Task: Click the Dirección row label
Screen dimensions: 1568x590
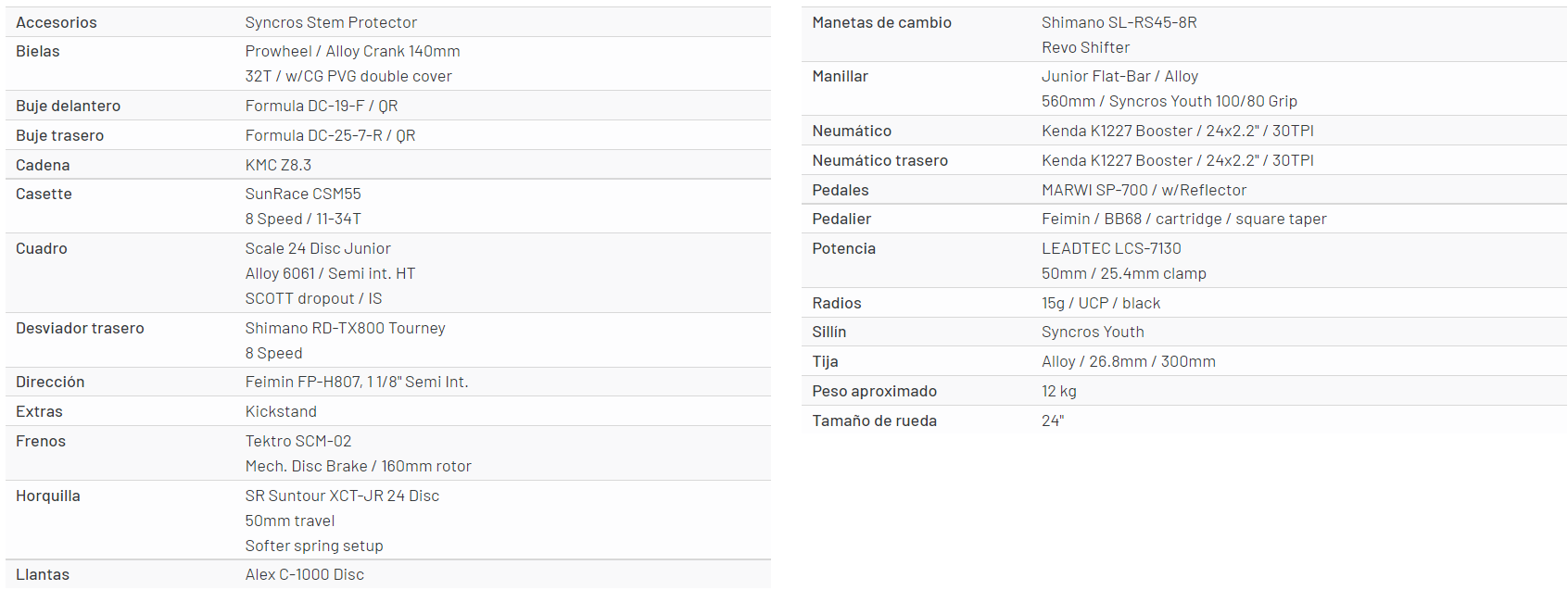Action: (x=50, y=382)
